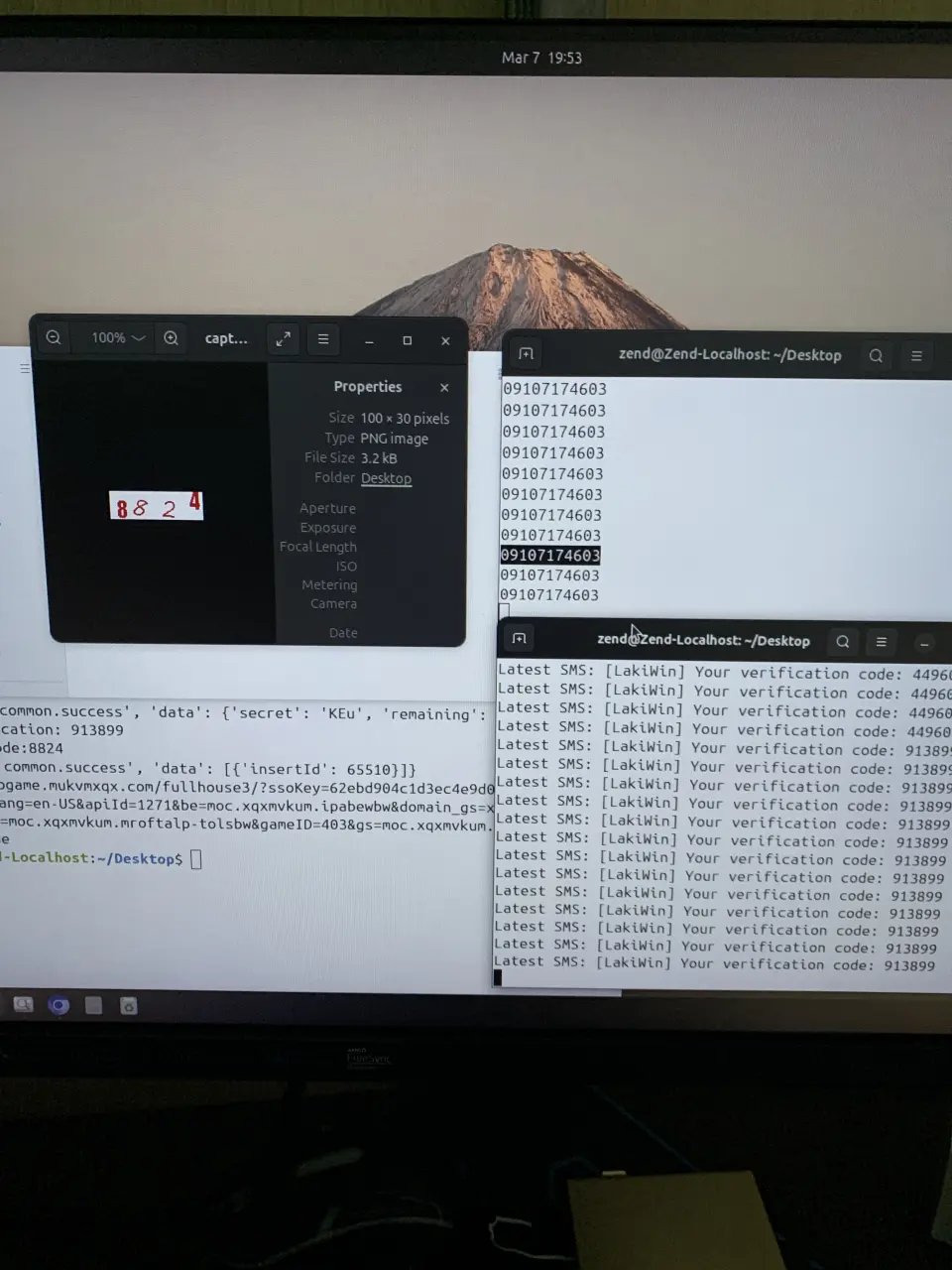Viewport: 952px width, 1270px height.
Task: Open the 100% zoom level dropdown
Action: (118, 338)
